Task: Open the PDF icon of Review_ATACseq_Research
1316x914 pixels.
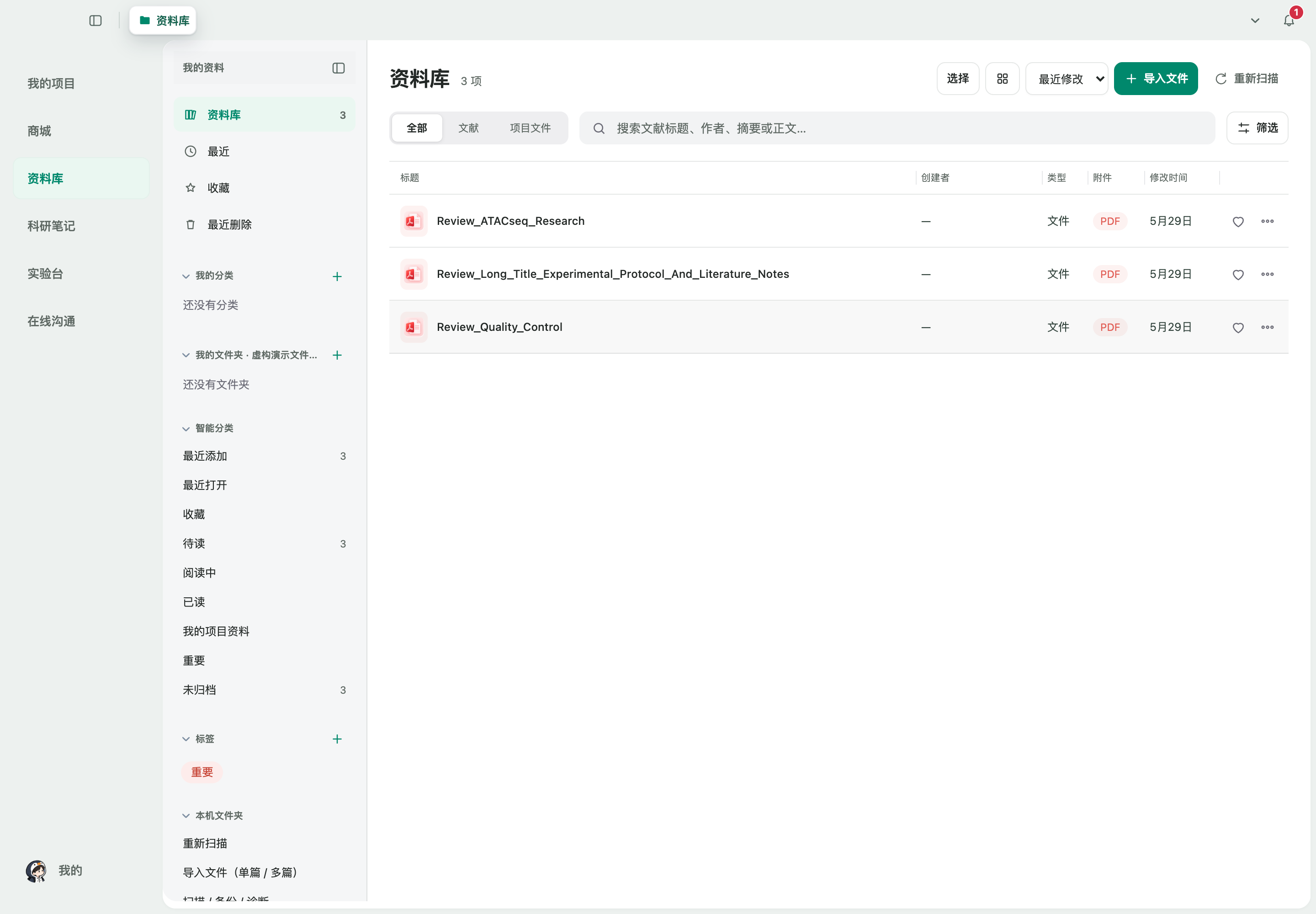Action: (414, 221)
